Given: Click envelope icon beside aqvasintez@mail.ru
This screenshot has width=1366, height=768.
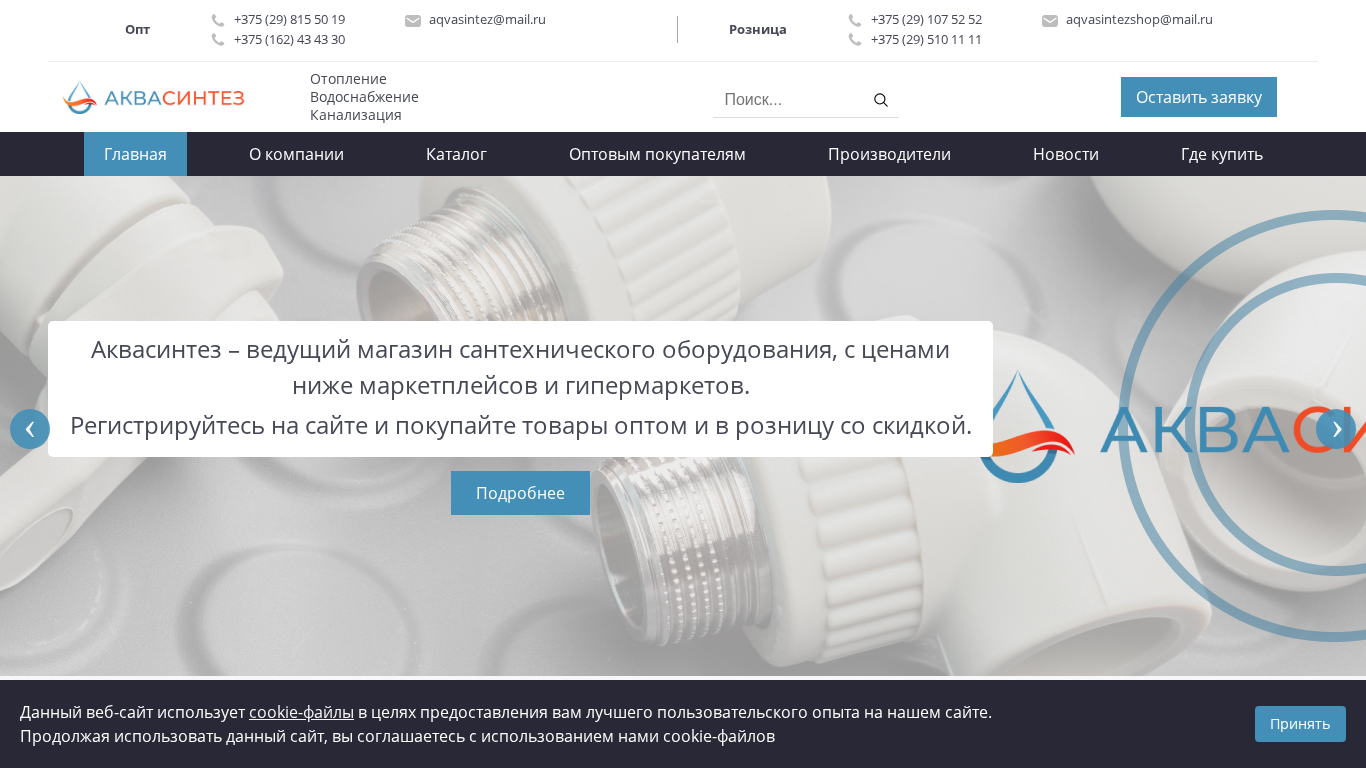Looking at the screenshot, I should point(413,20).
